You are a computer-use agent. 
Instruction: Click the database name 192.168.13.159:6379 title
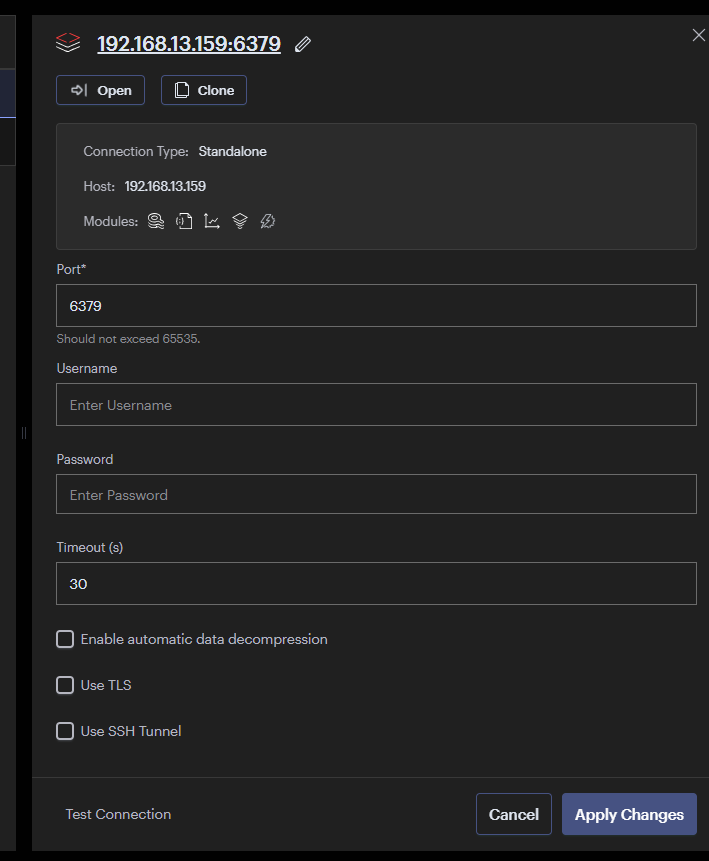(189, 44)
